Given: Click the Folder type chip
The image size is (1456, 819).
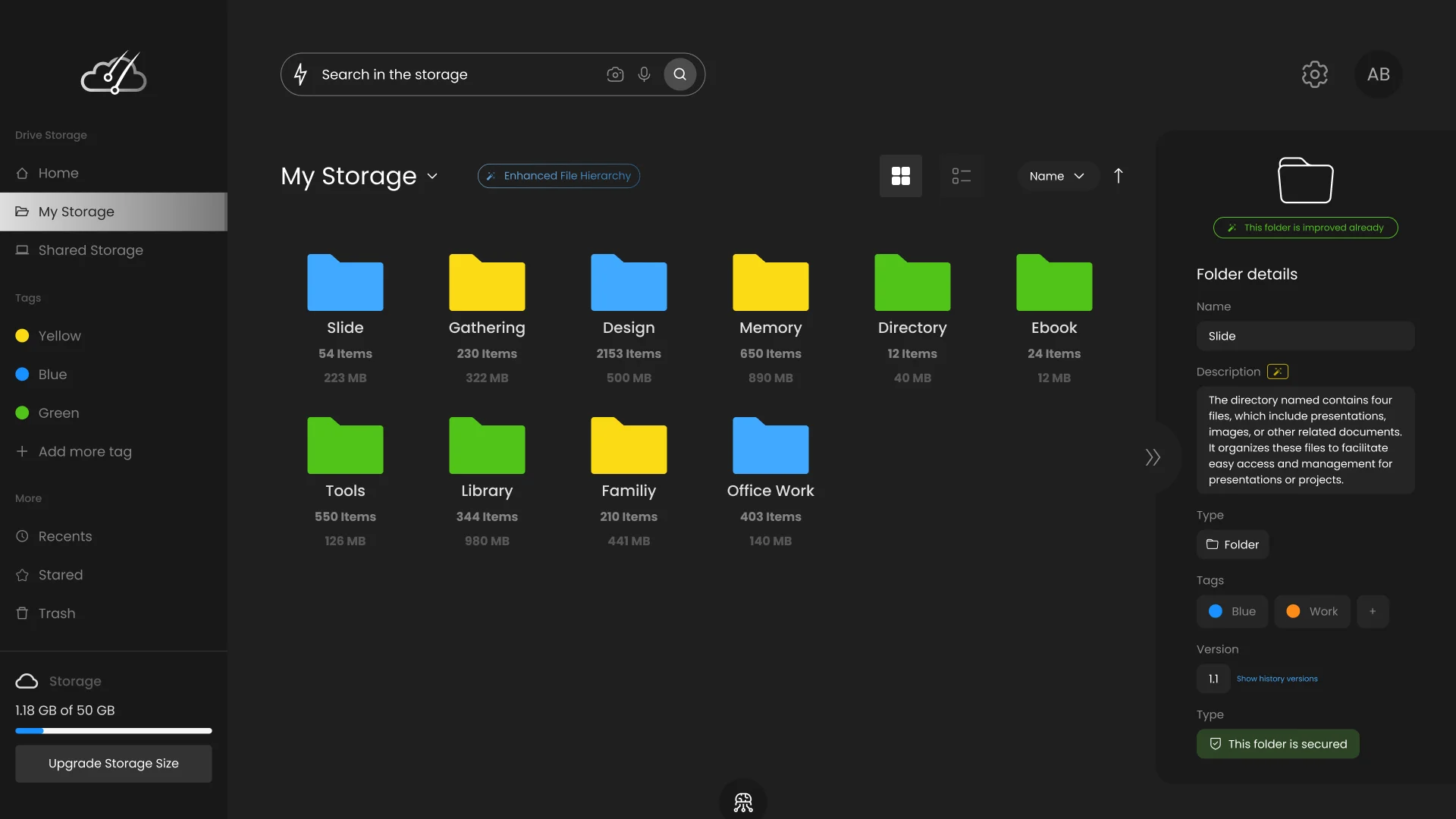Looking at the screenshot, I should 1233,544.
